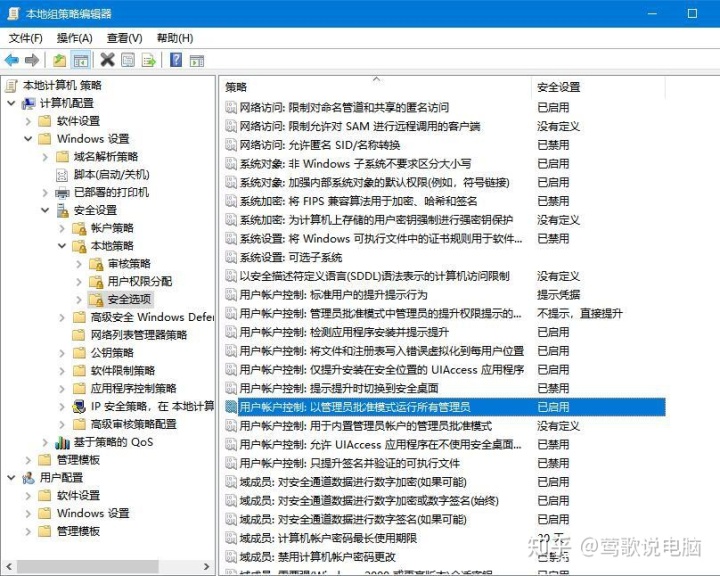Click the 基于策略的 QoS chart icon
This screenshot has width=720, height=576.
[62, 442]
